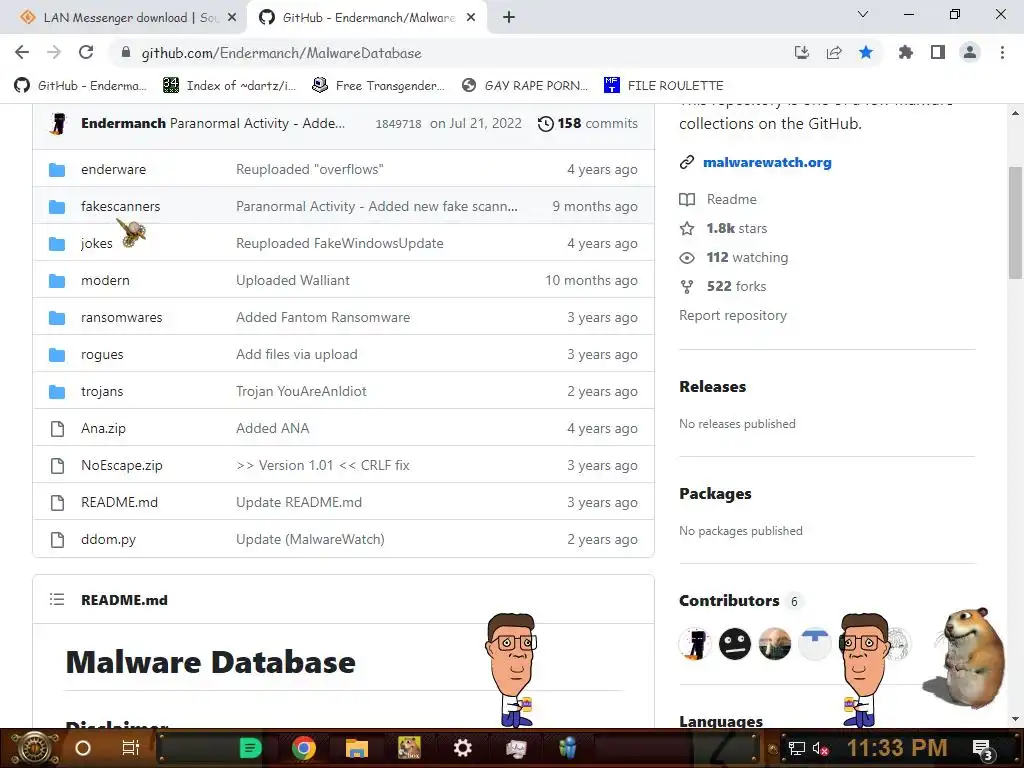
Task: Click Report repository
Action: click(733, 315)
